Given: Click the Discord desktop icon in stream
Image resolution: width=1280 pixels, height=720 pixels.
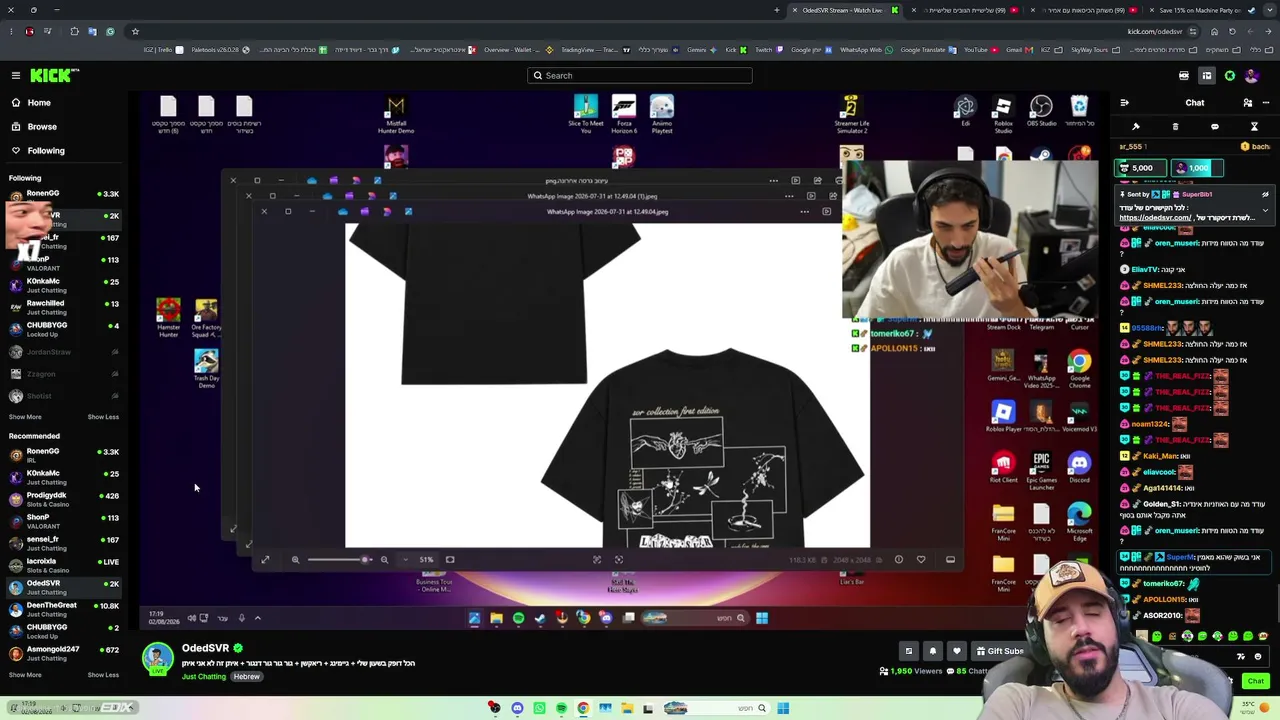Looking at the screenshot, I should tap(1079, 466).
